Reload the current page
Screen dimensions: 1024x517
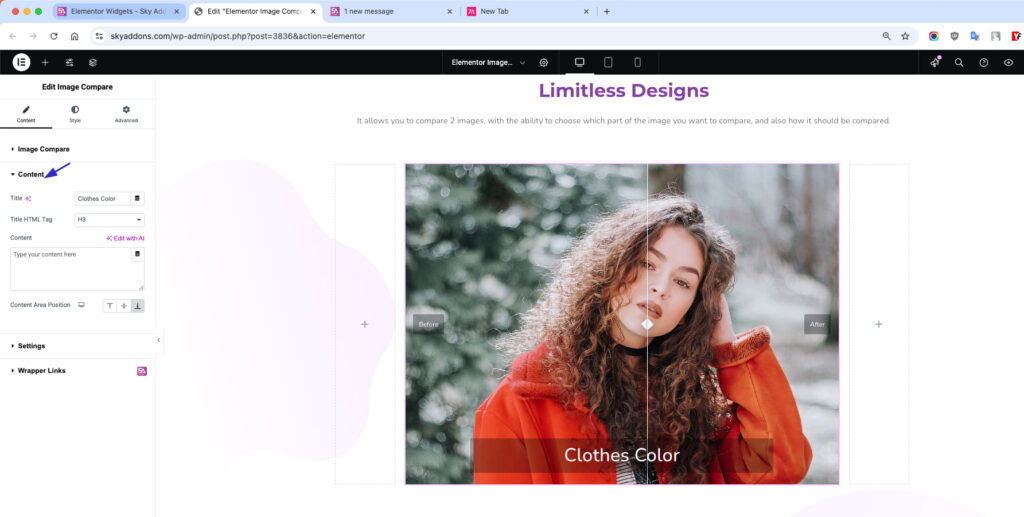[x=54, y=37]
